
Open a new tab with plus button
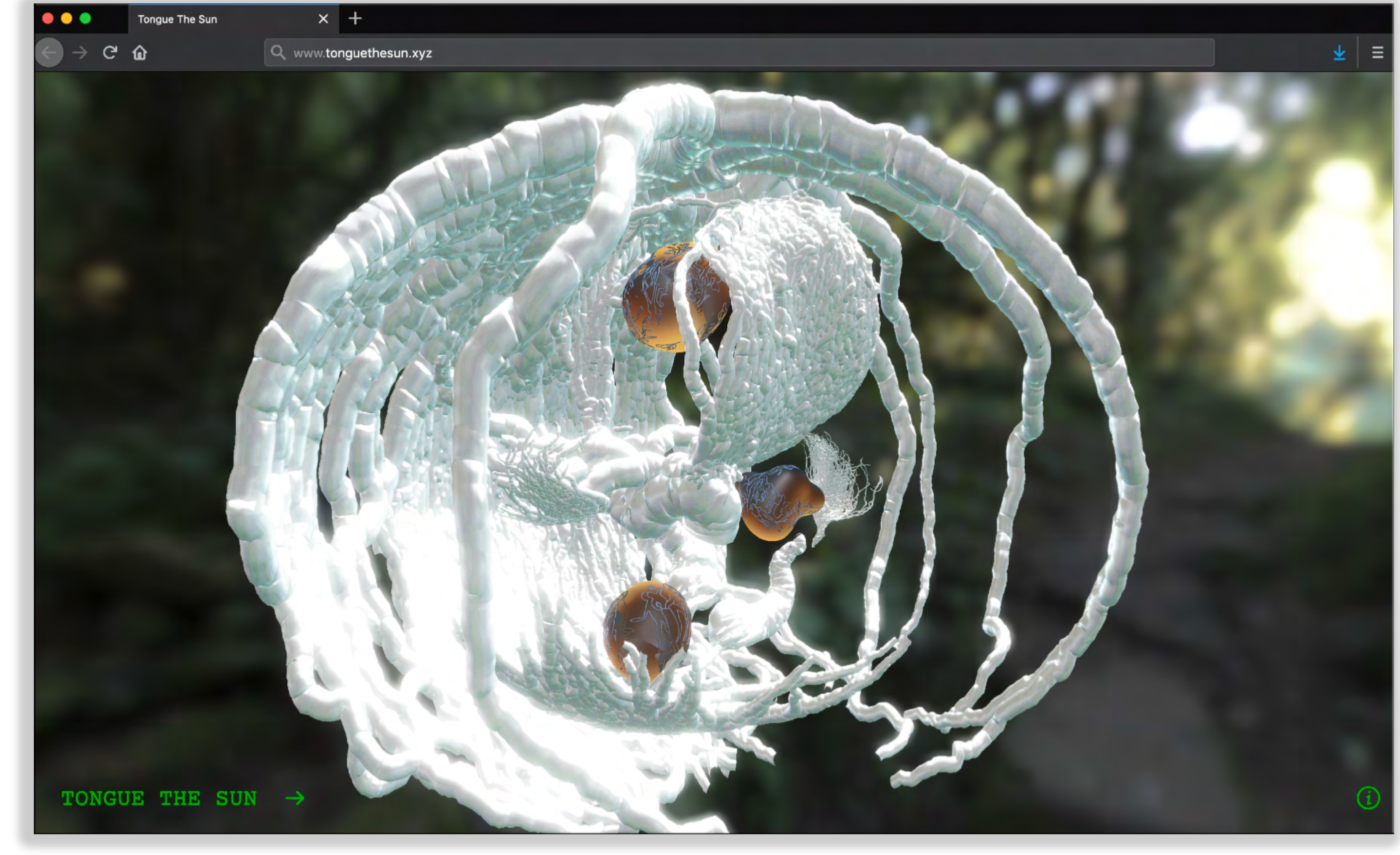(x=355, y=19)
